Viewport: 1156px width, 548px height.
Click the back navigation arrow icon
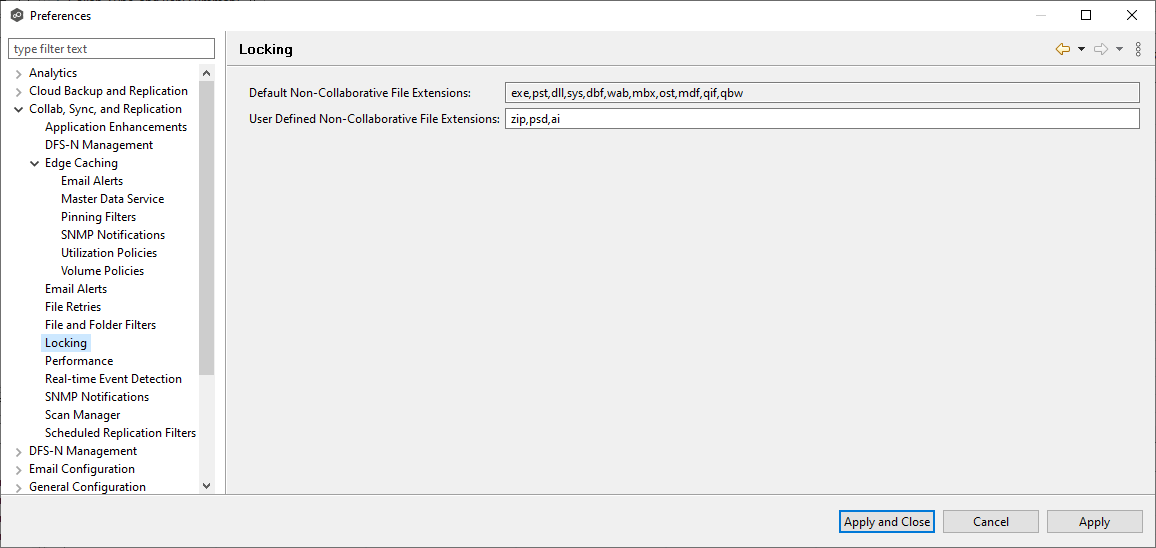(1062, 49)
